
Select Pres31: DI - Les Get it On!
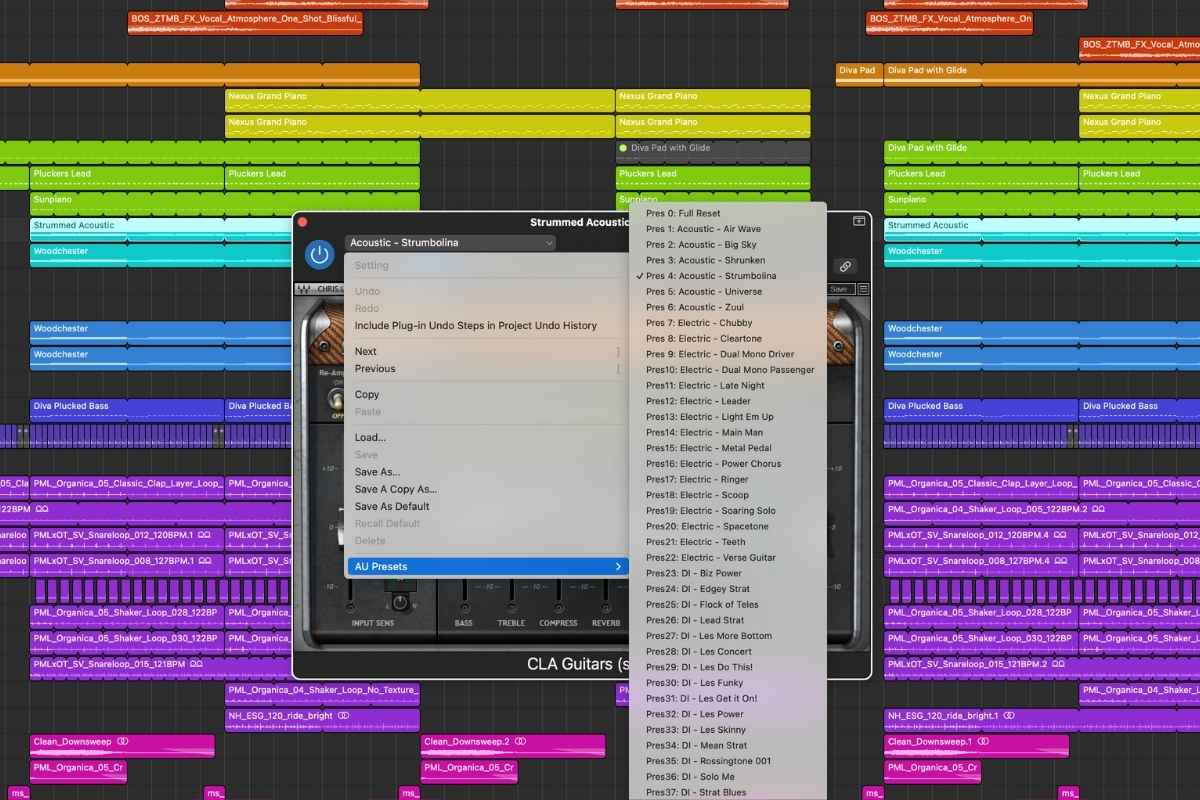[x=727, y=699]
